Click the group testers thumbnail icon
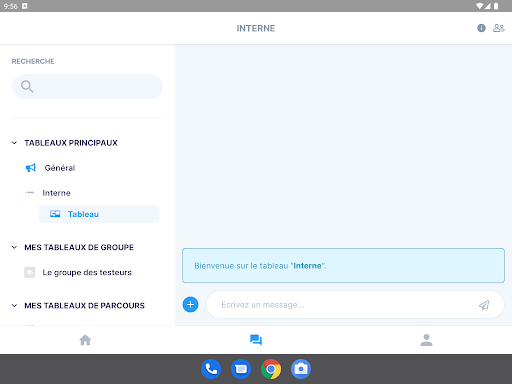 (30, 272)
